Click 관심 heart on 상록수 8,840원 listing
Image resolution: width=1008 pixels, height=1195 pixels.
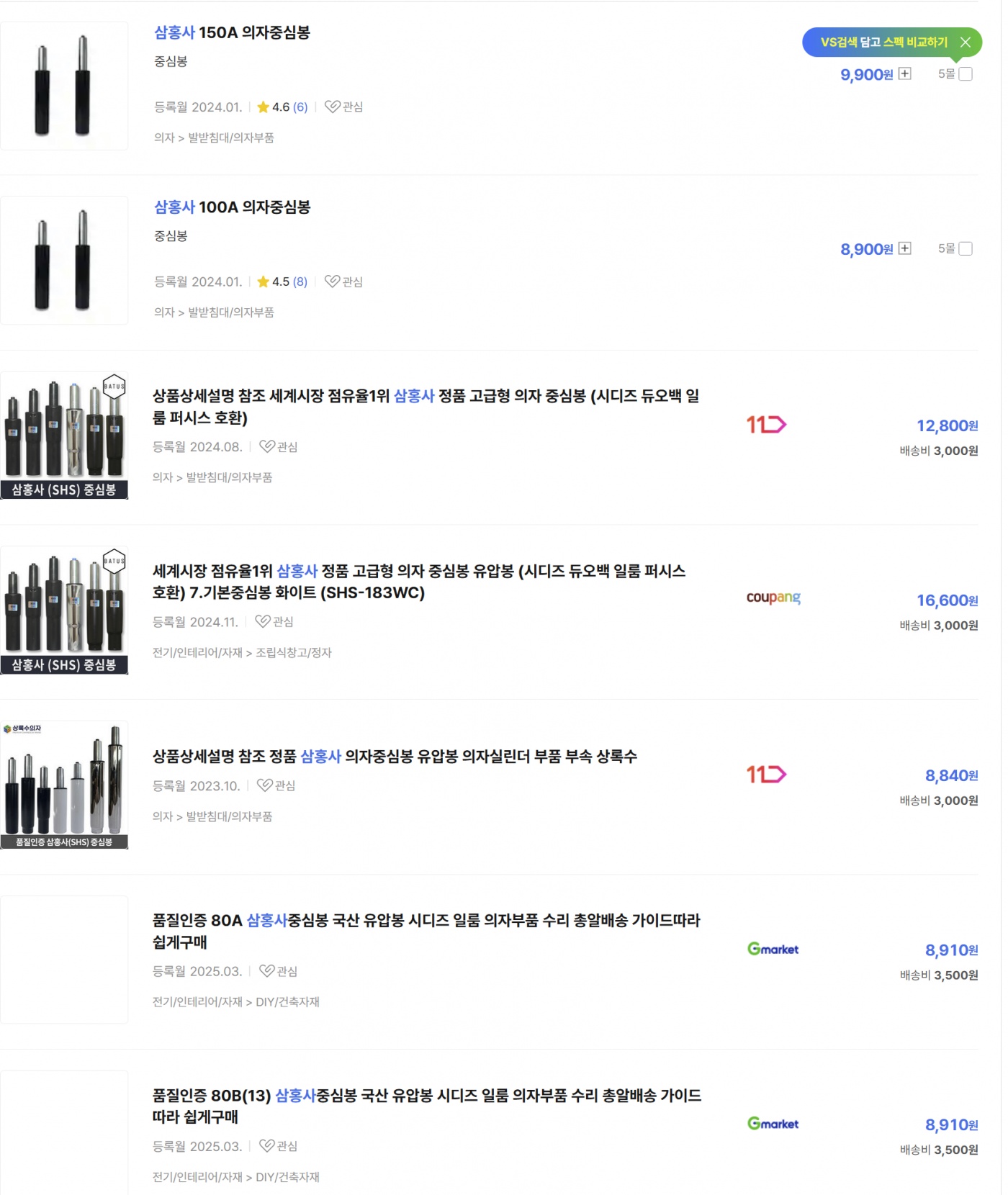(266, 786)
